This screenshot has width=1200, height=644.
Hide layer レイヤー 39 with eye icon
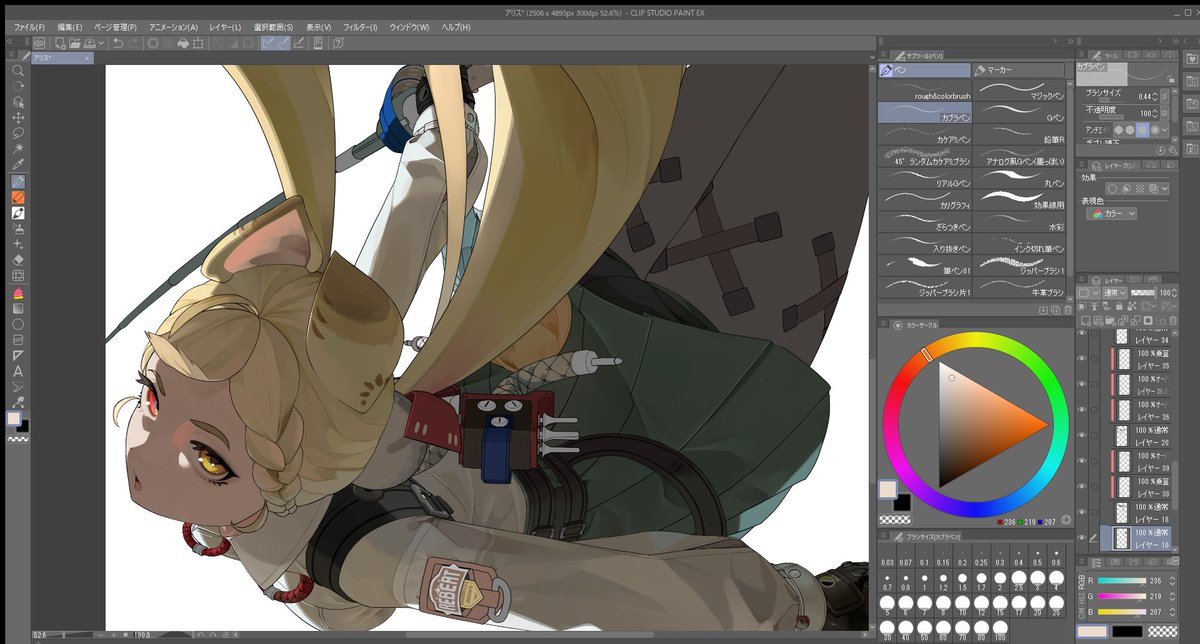pyautogui.click(x=1082, y=461)
